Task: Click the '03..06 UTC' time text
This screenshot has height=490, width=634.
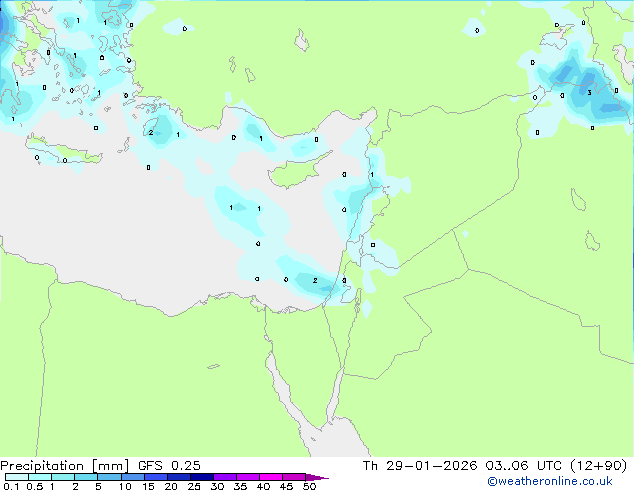Action: click(524, 466)
